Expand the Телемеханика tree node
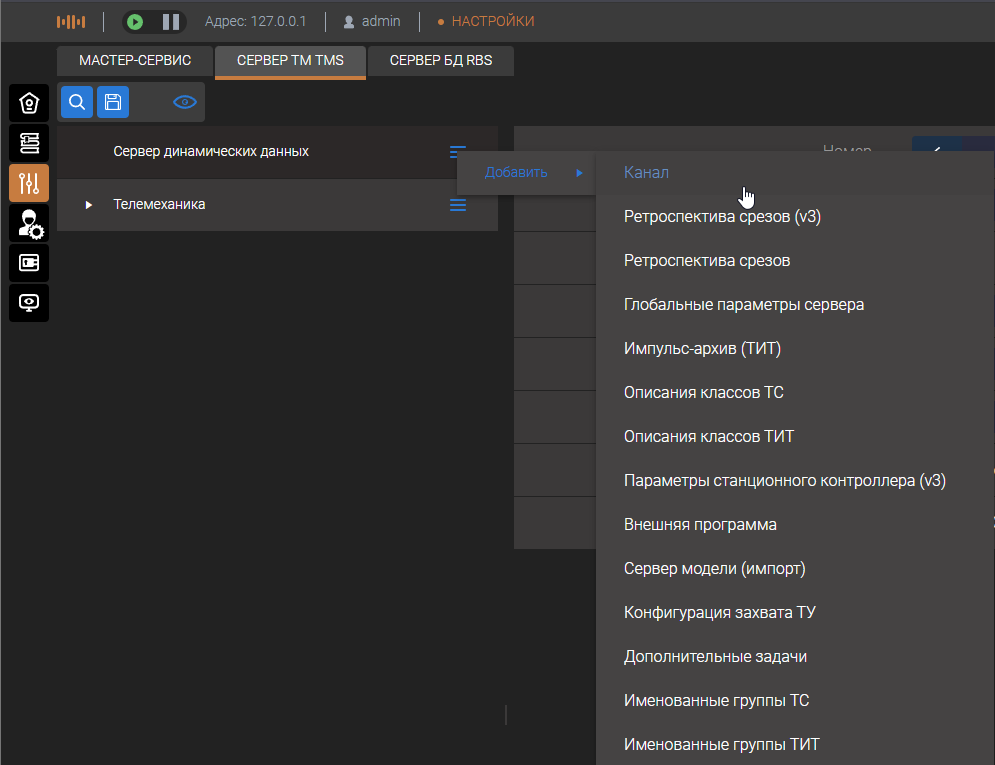Image resolution: width=995 pixels, height=765 pixels. tap(89, 205)
